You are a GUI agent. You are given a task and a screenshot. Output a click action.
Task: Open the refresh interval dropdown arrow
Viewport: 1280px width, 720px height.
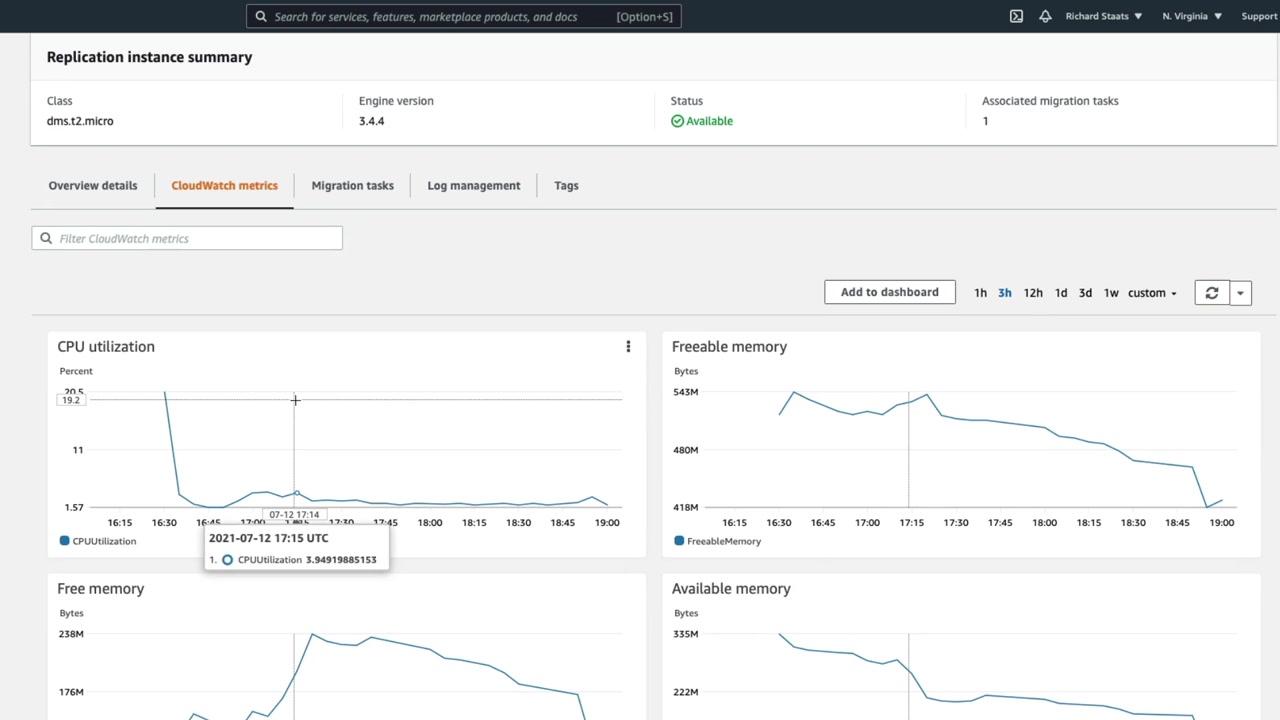tap(1240, 293)
